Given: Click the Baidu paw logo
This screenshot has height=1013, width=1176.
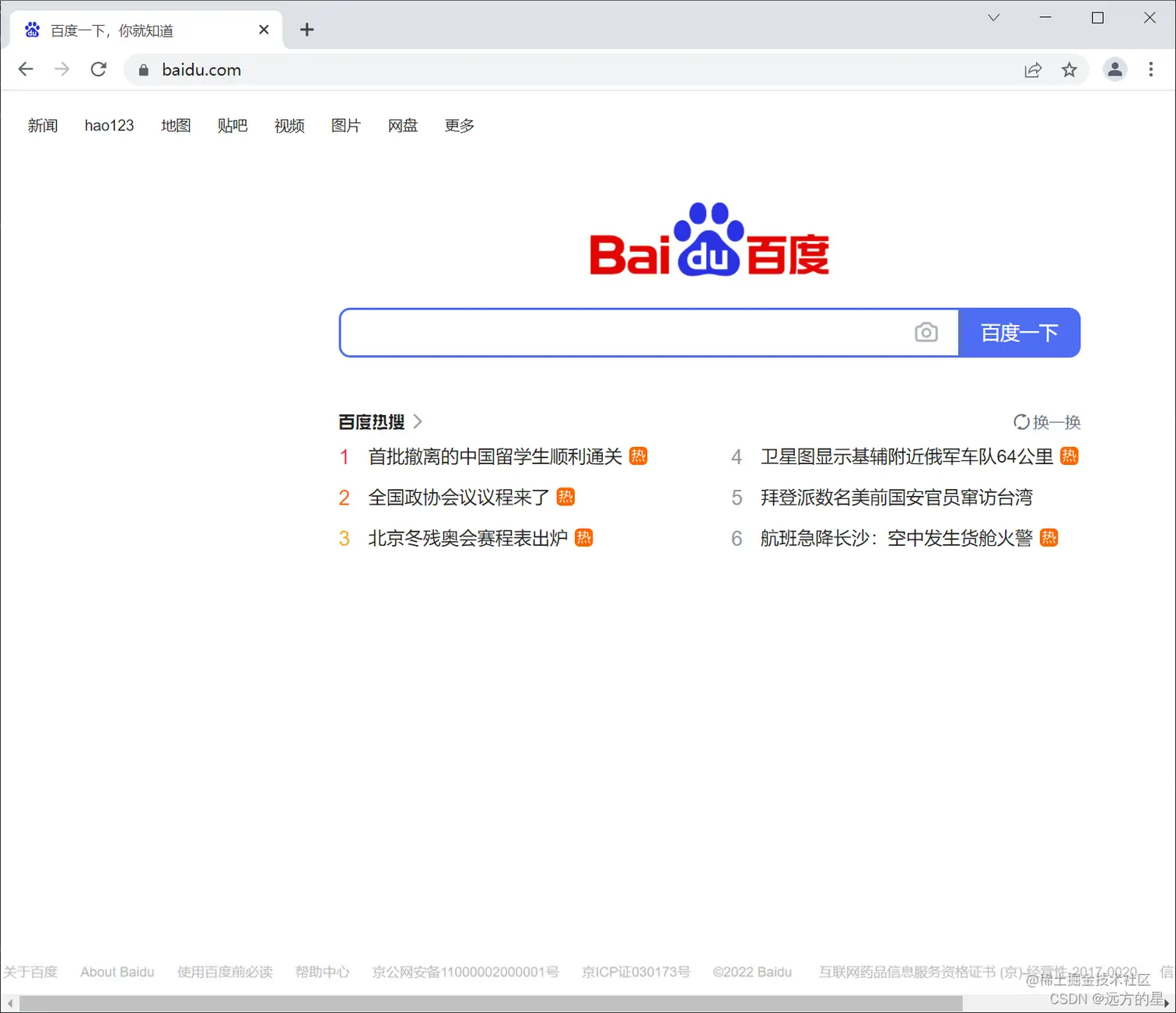Looking at the screenshot, I should tap(709, 239).
